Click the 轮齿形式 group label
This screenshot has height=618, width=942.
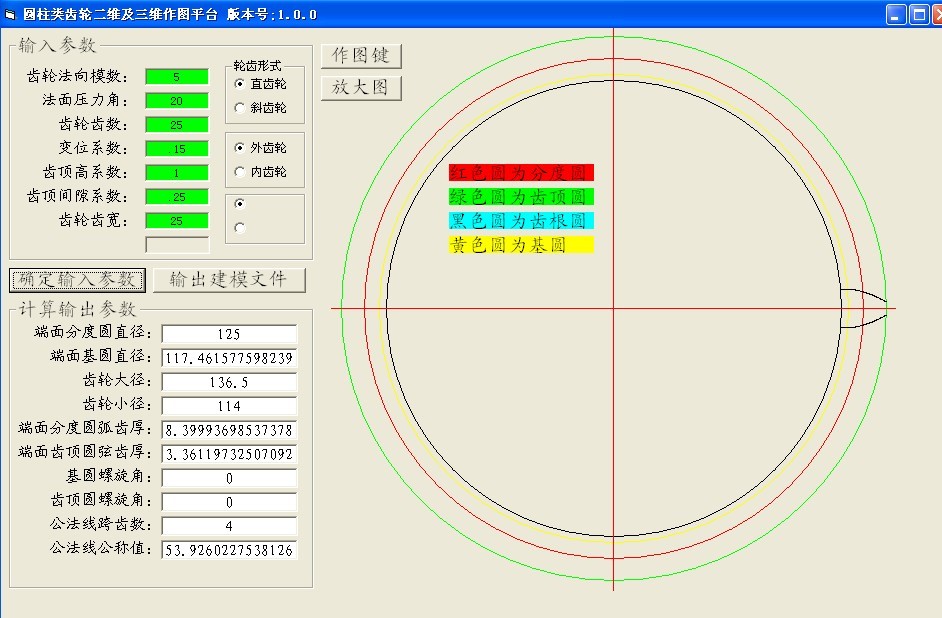pos(257,65)
